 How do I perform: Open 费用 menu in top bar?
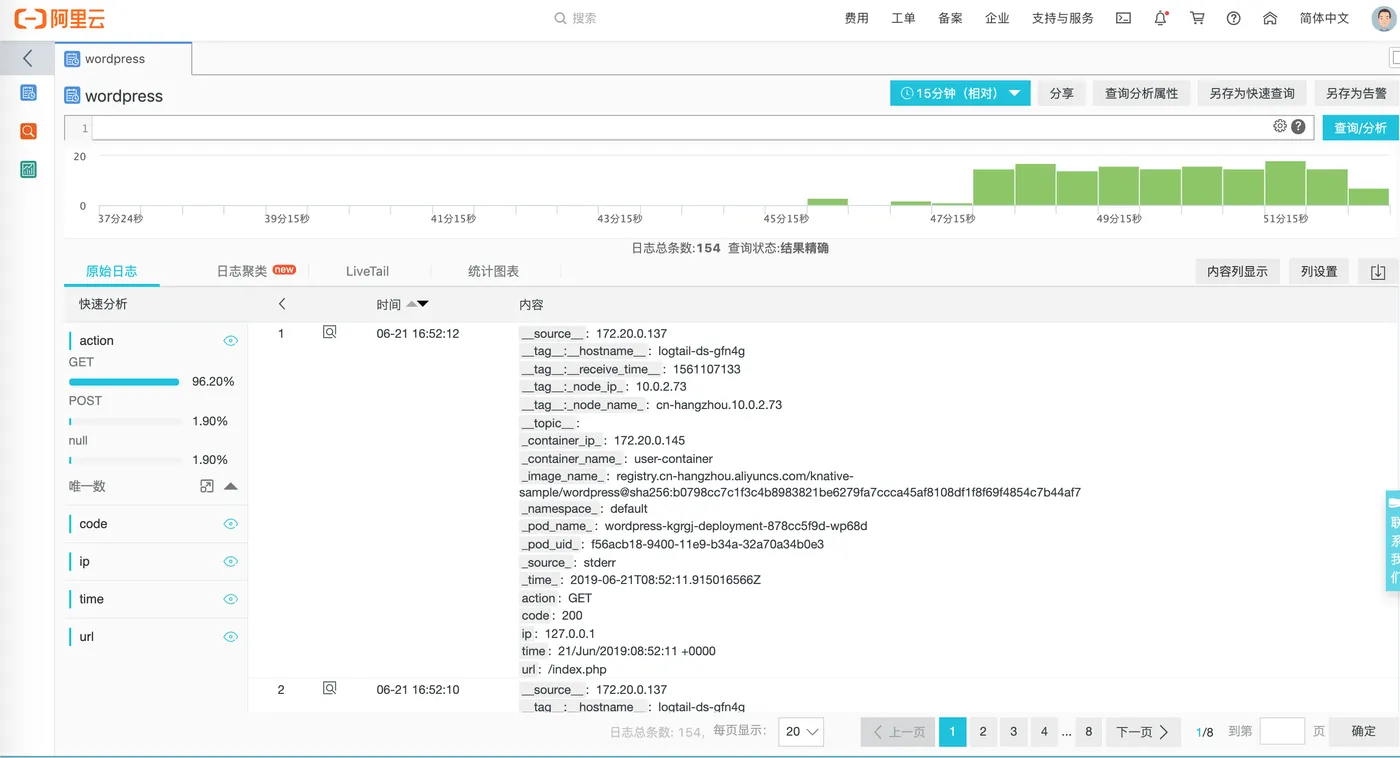[x=857, y=18]
